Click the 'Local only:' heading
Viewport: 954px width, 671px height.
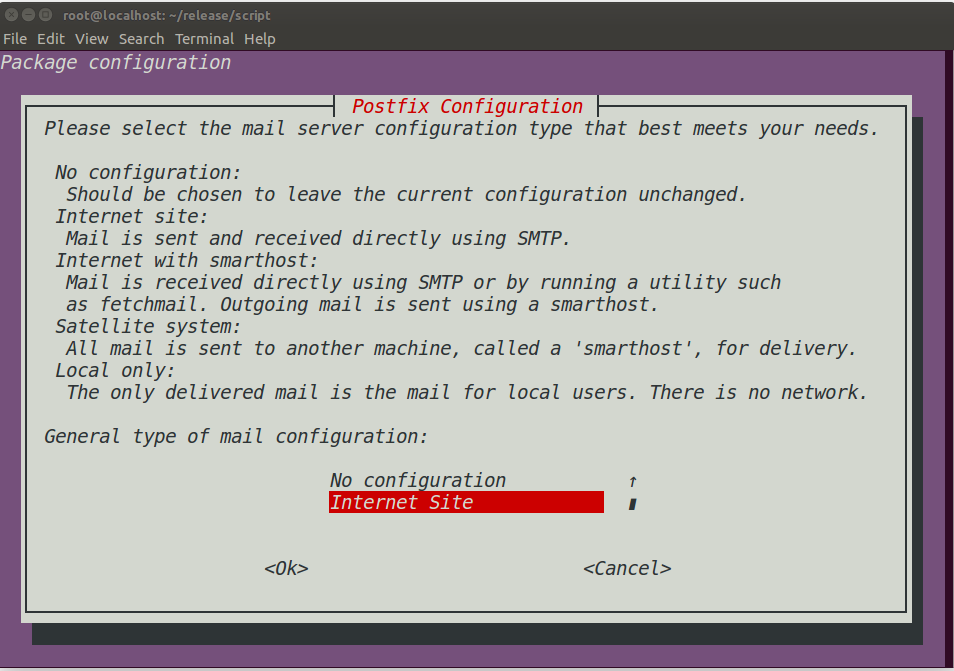115,370
